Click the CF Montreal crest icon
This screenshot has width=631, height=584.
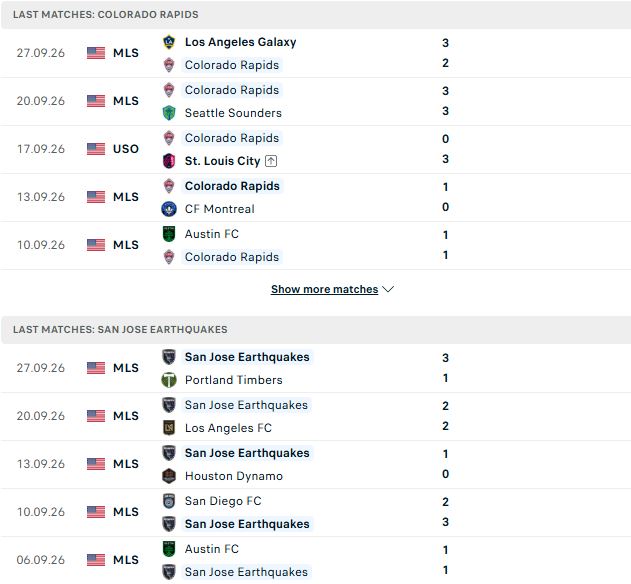(x=169, y=209)
